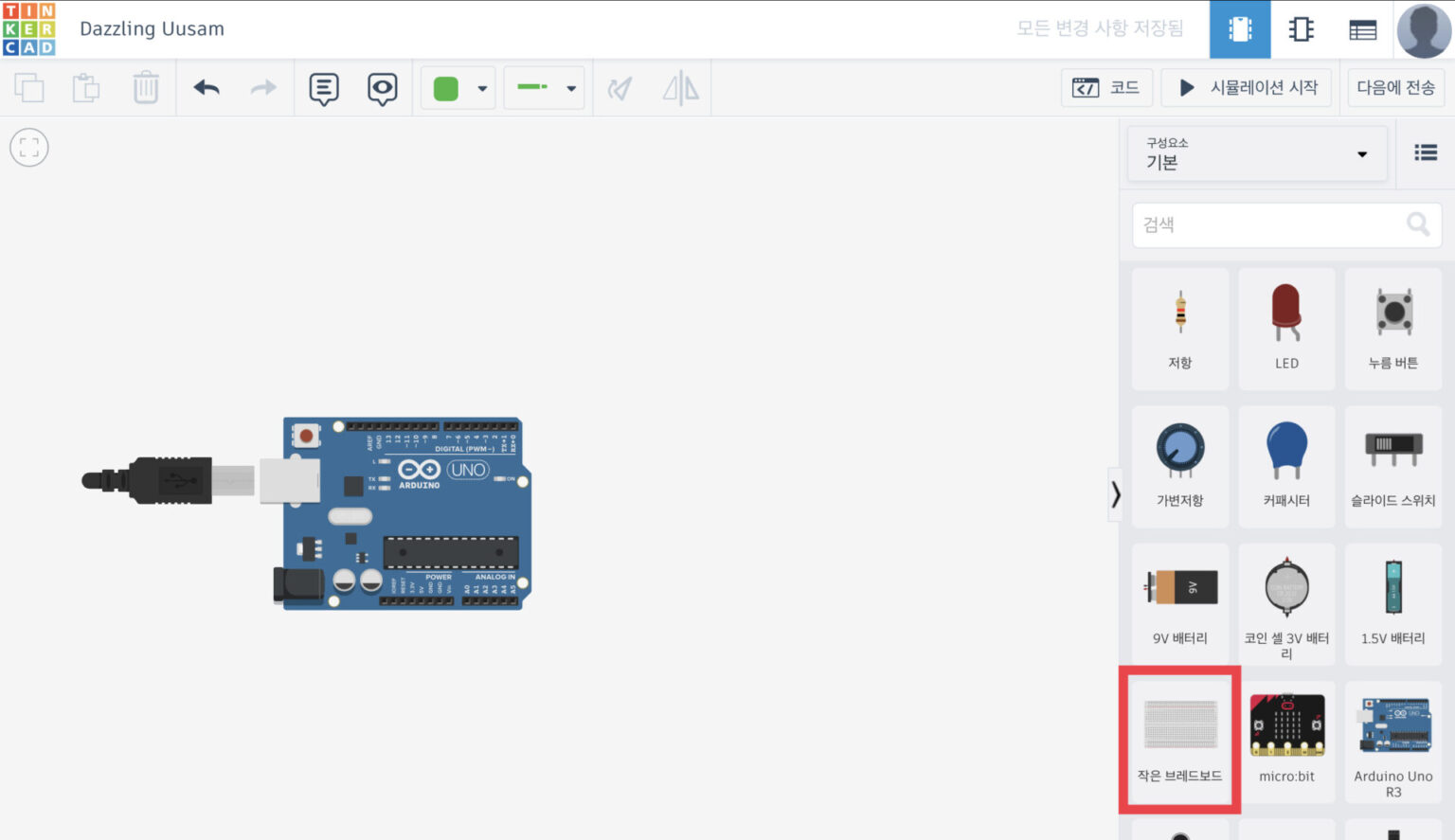
Task: Click the copy icon in toolbar
Action: pos(29,88)
